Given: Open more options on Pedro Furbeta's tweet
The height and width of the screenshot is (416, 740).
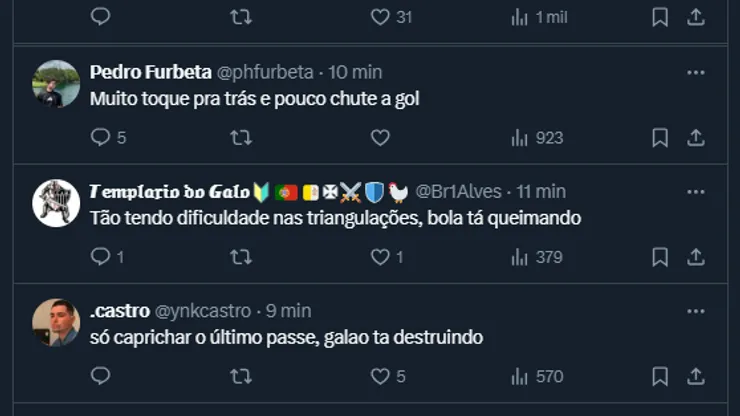Looking at the screenshot, I should [696, 72].
